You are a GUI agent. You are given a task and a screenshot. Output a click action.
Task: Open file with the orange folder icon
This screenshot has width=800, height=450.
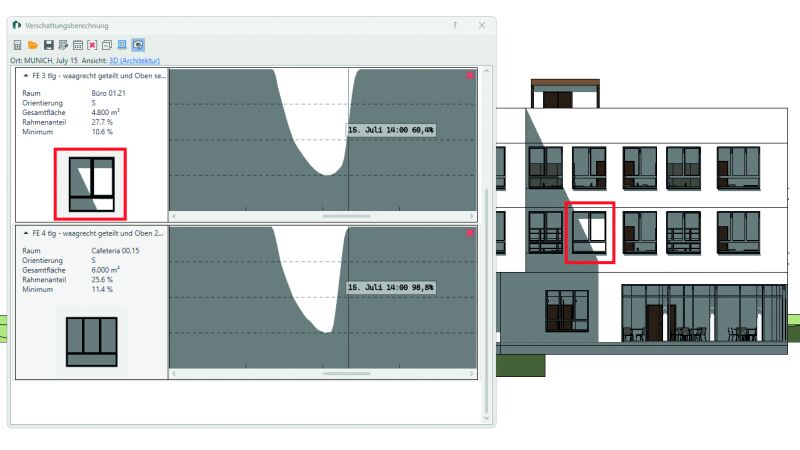(x=32, y=45)
